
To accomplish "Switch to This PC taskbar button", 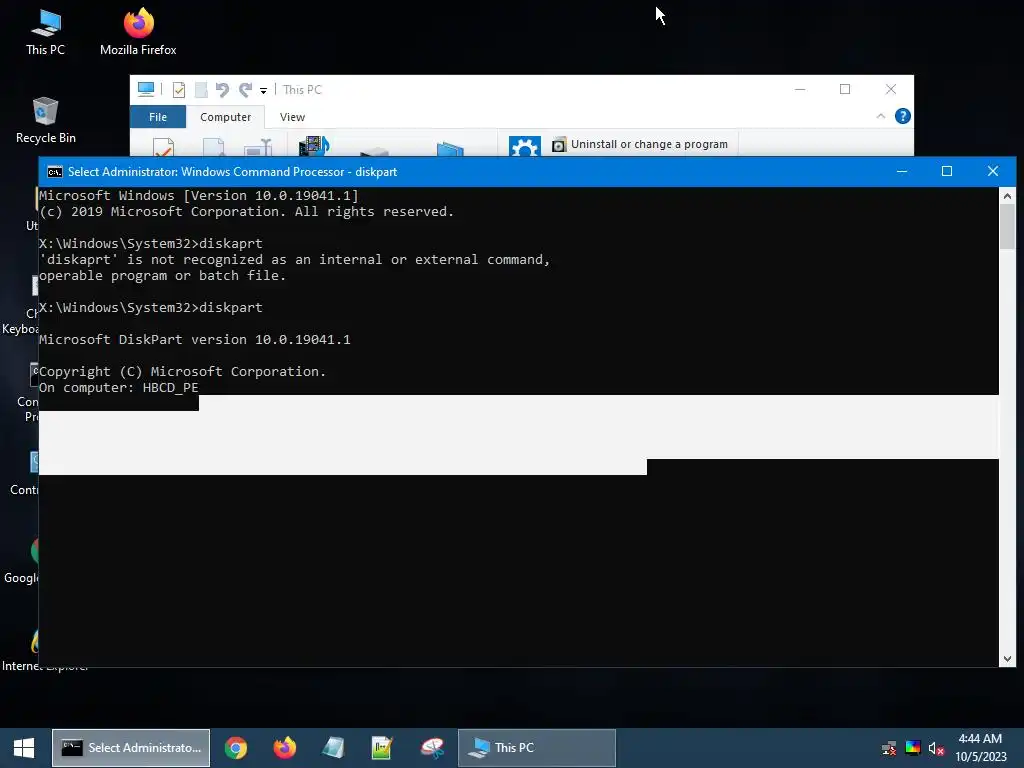I will [x=537, y=748].
